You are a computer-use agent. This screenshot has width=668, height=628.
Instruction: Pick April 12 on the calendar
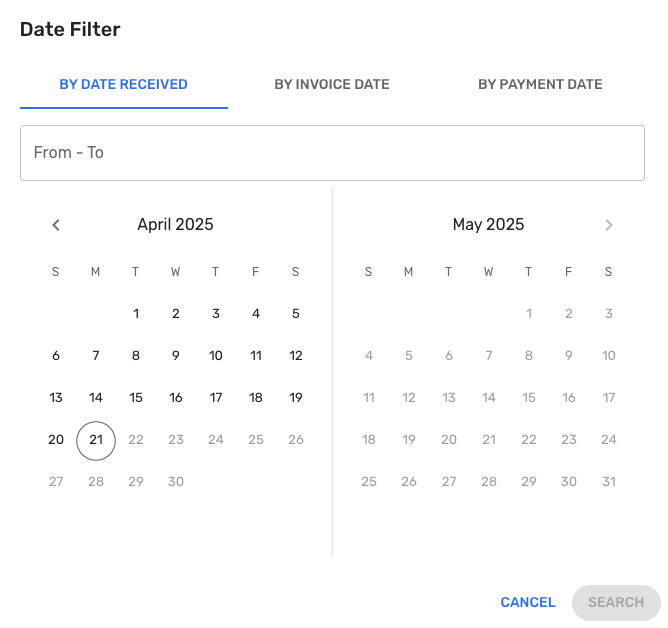tap(296, 356)
